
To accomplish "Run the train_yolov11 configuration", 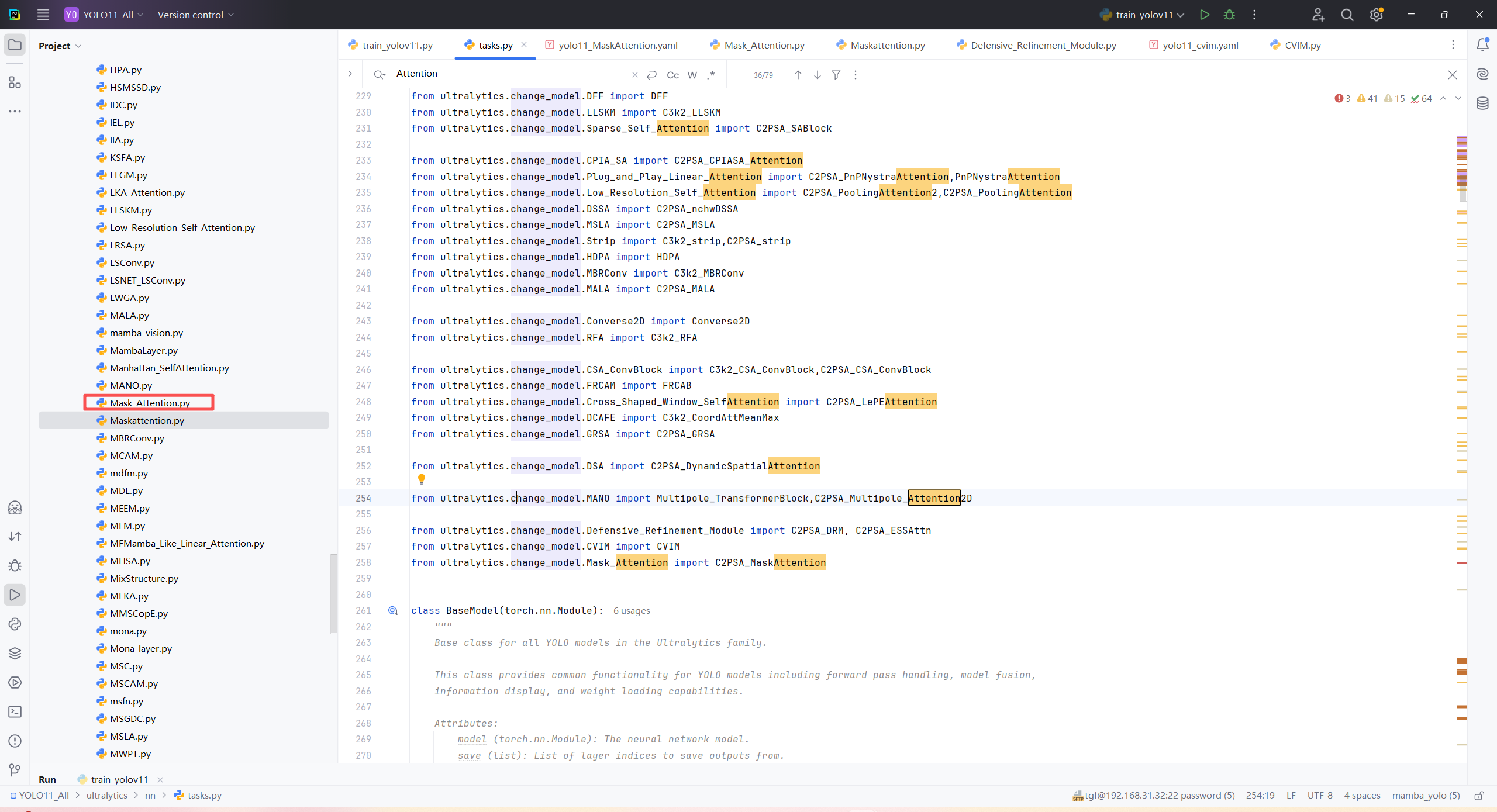I will tap(1204, 15).
